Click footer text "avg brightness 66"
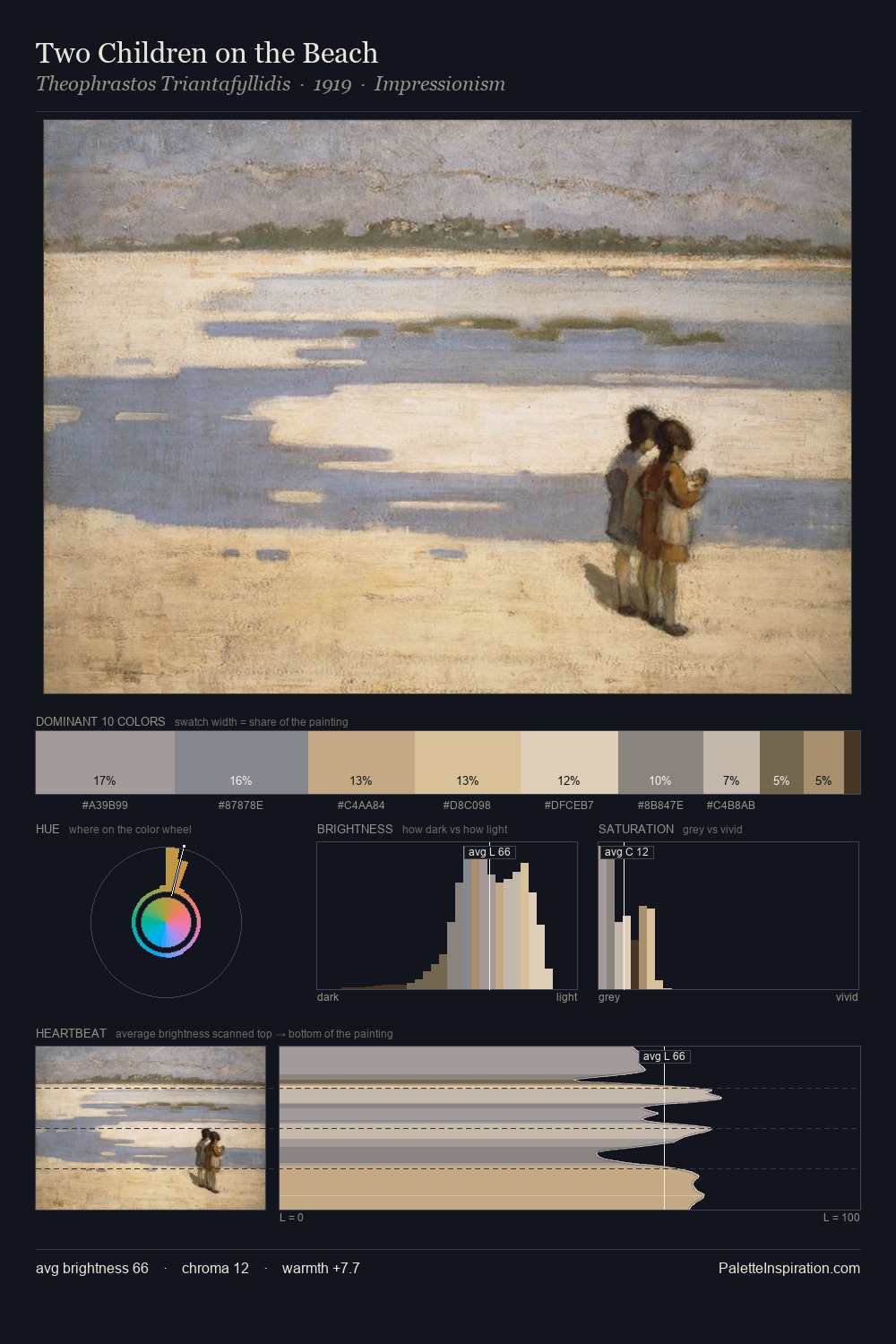The image size is (896, 1344). pos(92,1268)
